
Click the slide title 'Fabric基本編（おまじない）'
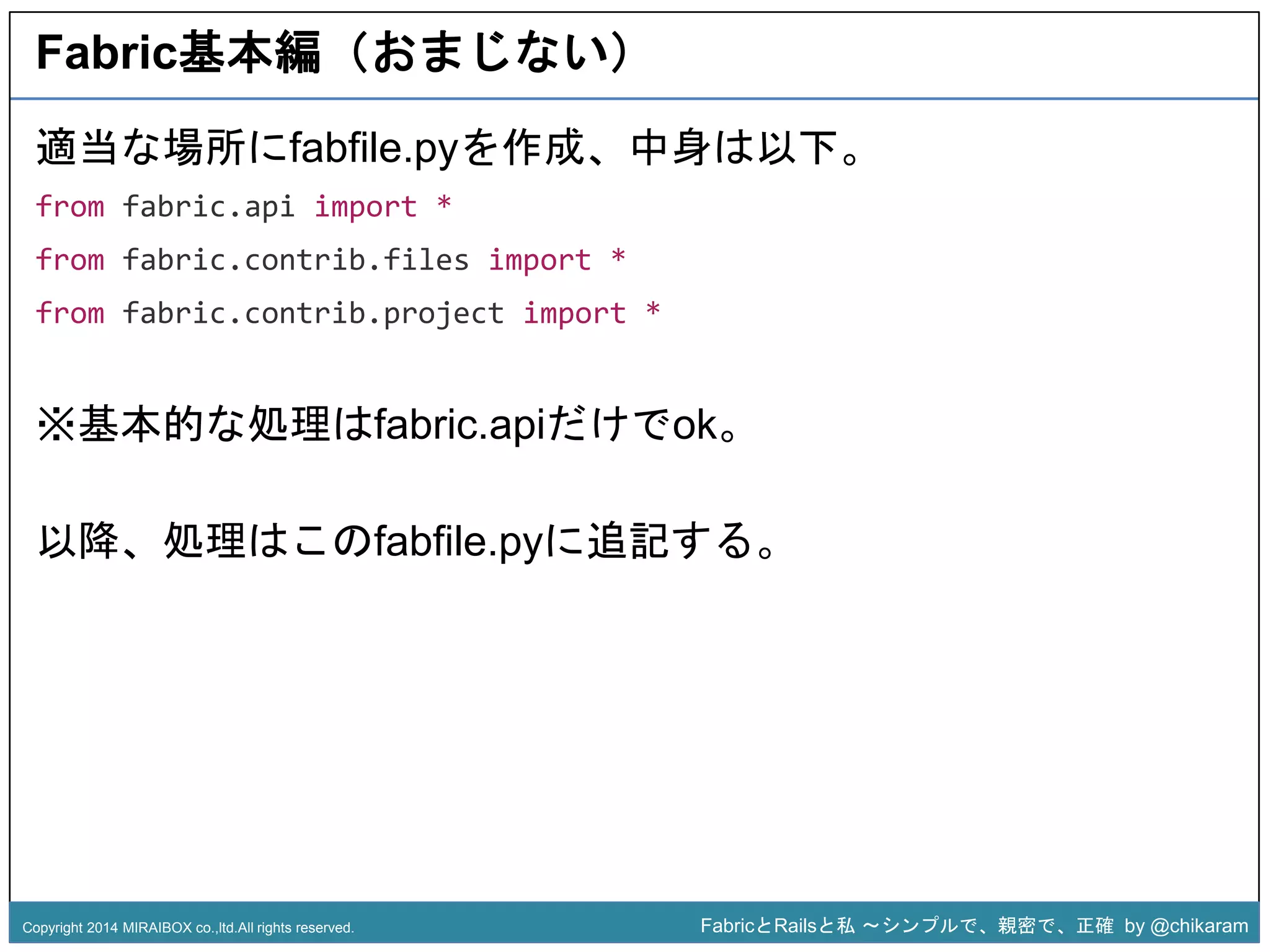pyautogui.click(x=334, y=52)
